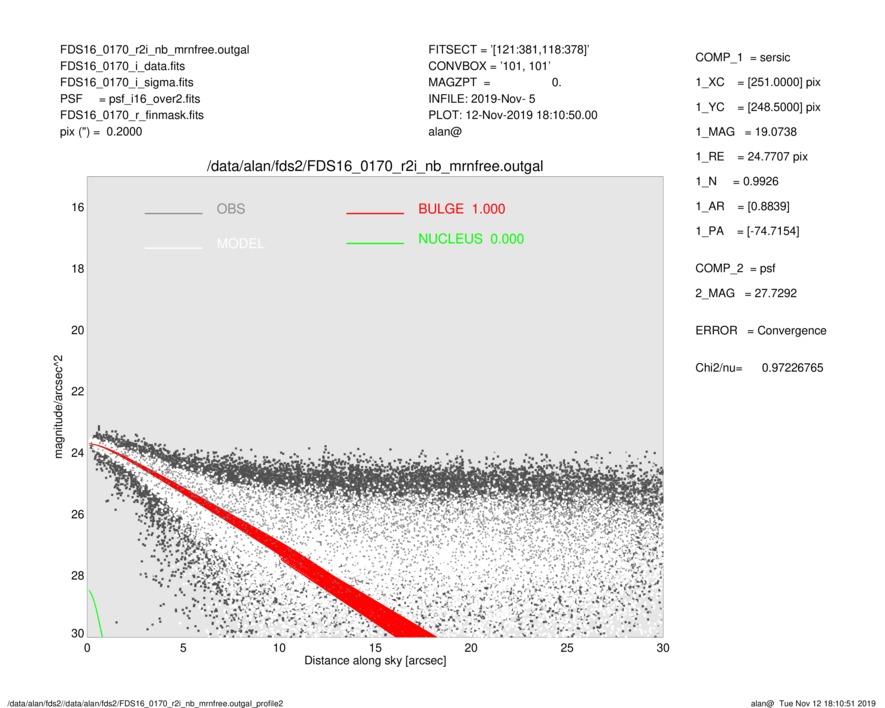885x708 pixels.
Task: Click the ERROR = Convergence status
Action: 760,330
